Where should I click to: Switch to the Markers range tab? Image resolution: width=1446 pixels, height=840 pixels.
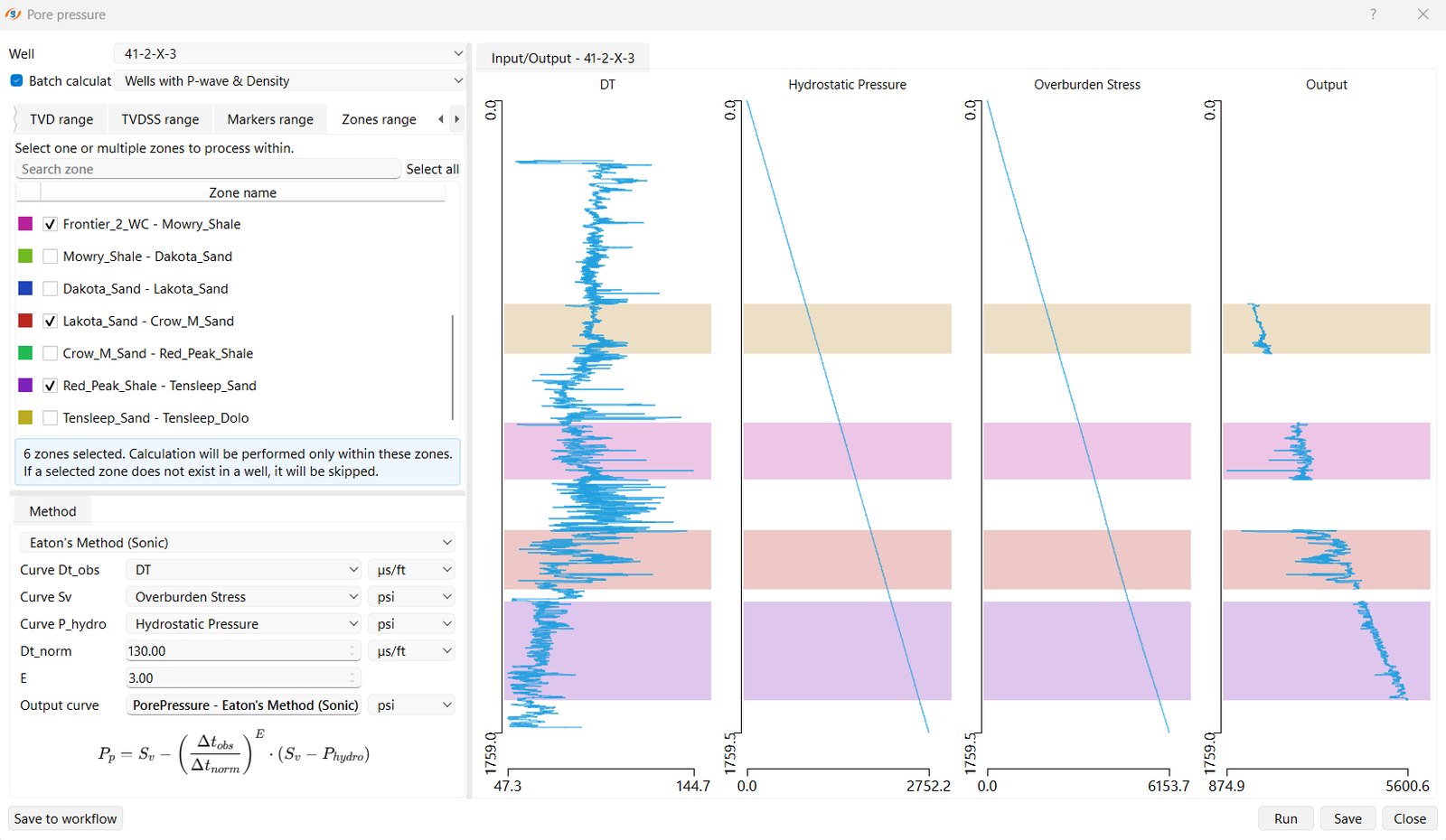point(270,119)
